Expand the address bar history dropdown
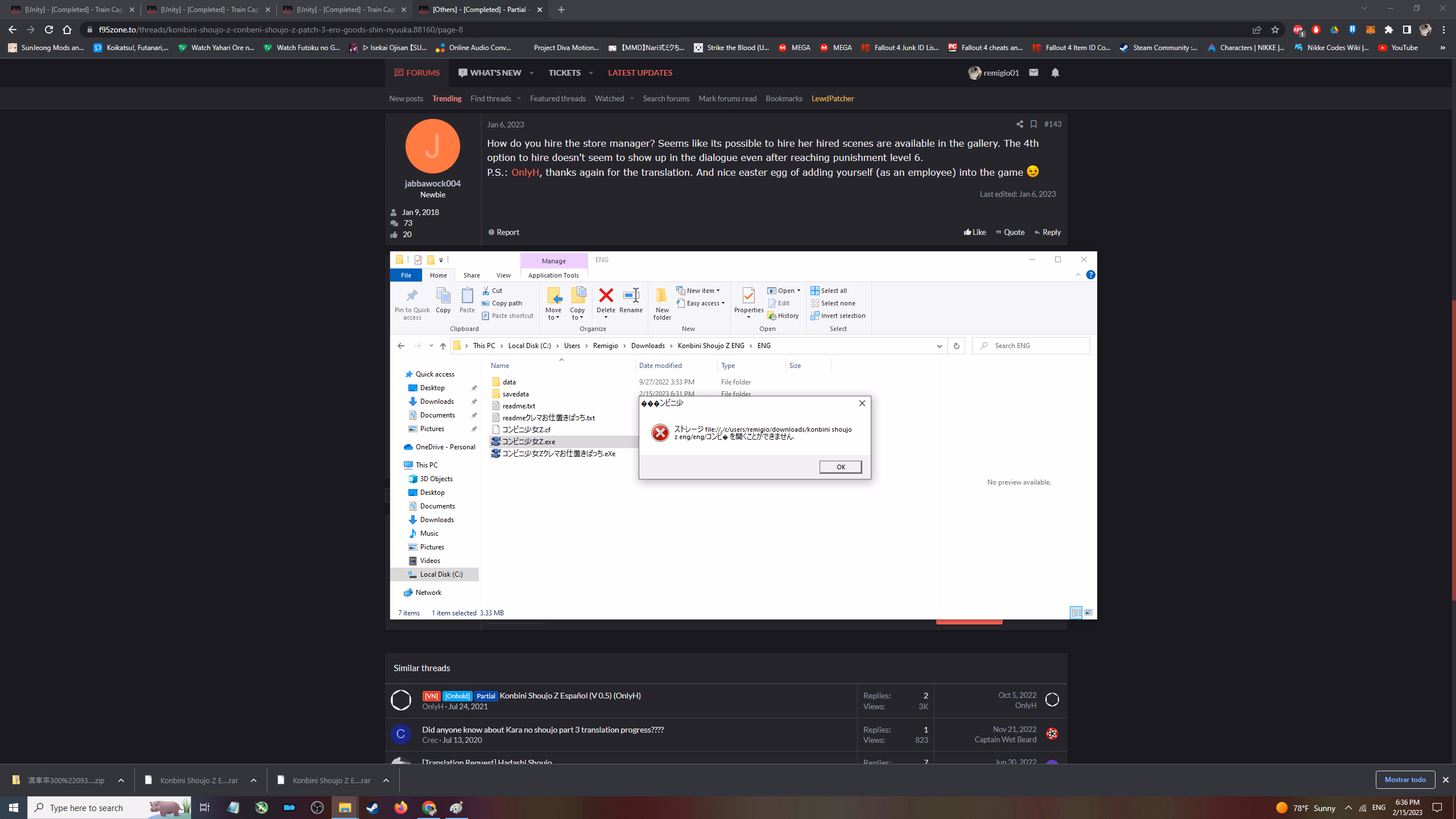1456x819 pixels. tap(939, 346)
